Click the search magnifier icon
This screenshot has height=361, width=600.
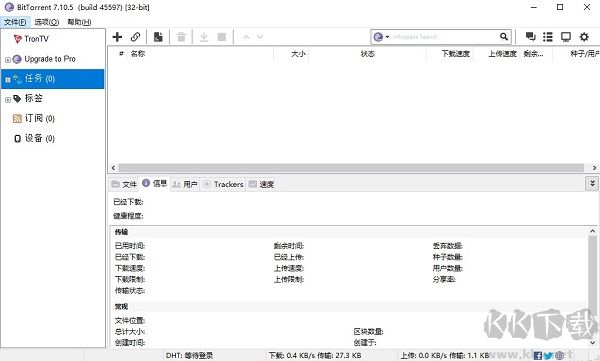pyautogui.click(x=504, y=37)
